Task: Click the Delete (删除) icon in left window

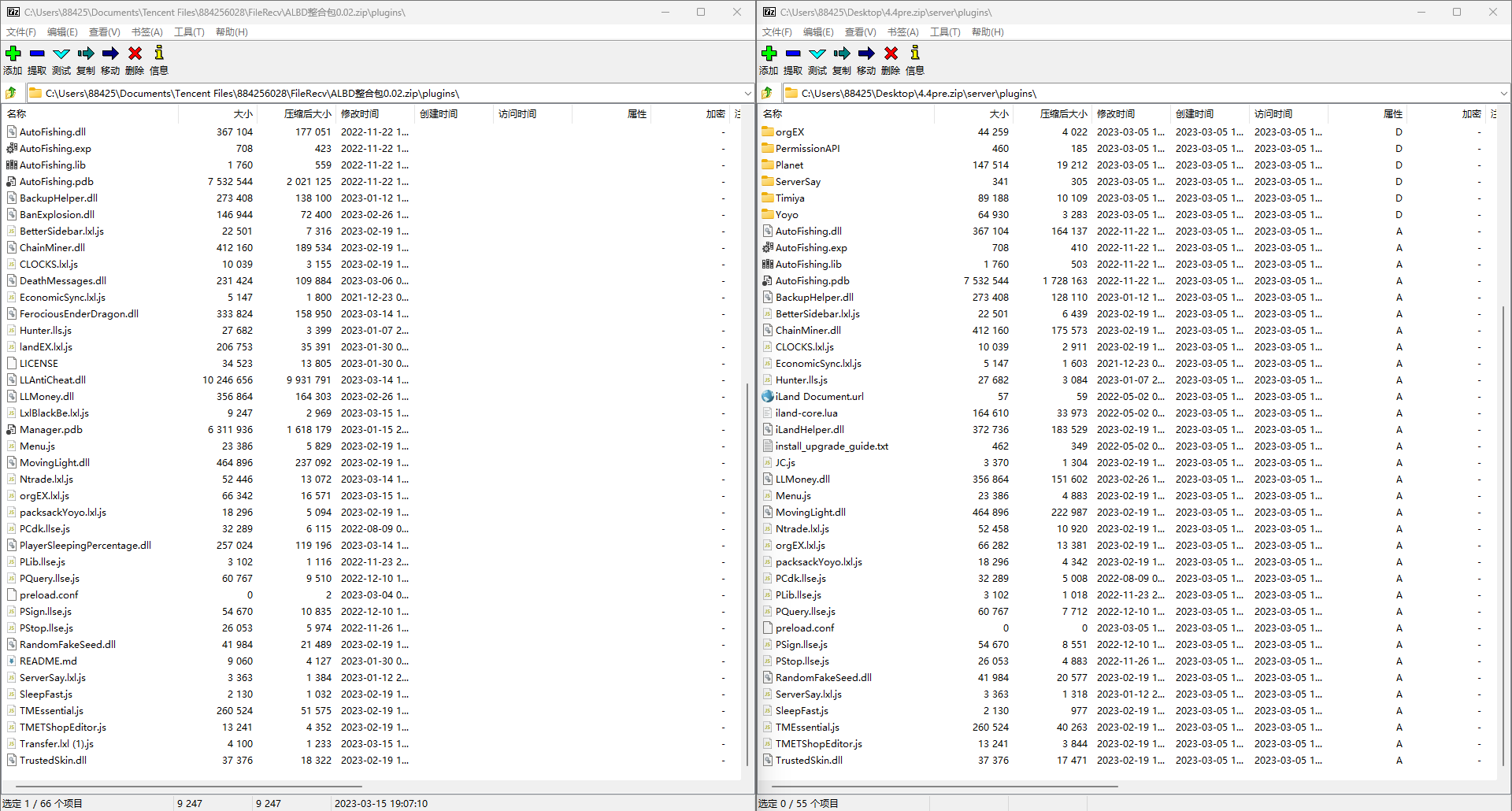Action: pyautogui.click(x=135, y=54)
